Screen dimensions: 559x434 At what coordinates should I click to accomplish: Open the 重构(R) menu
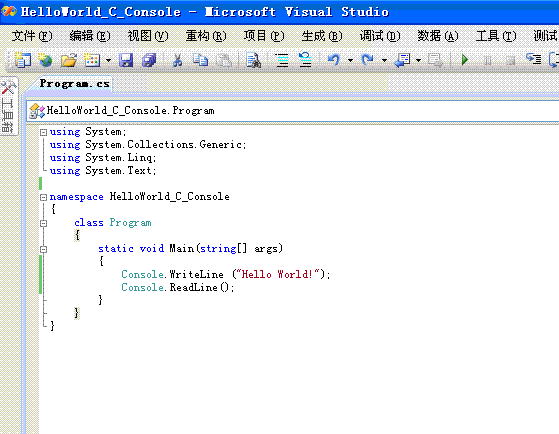pyautogui.click(x=206, y=36)
